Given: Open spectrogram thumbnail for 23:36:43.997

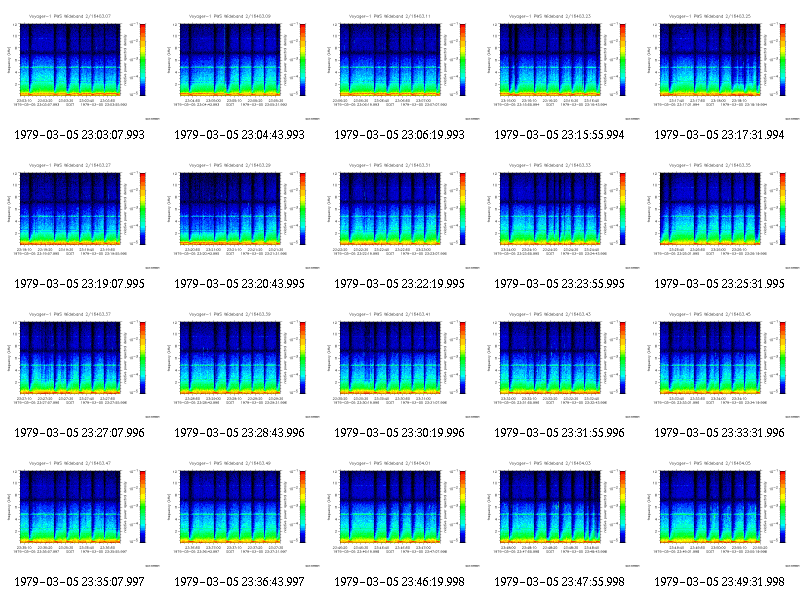Looking at the screenshot, I should (x=240, y=514).
